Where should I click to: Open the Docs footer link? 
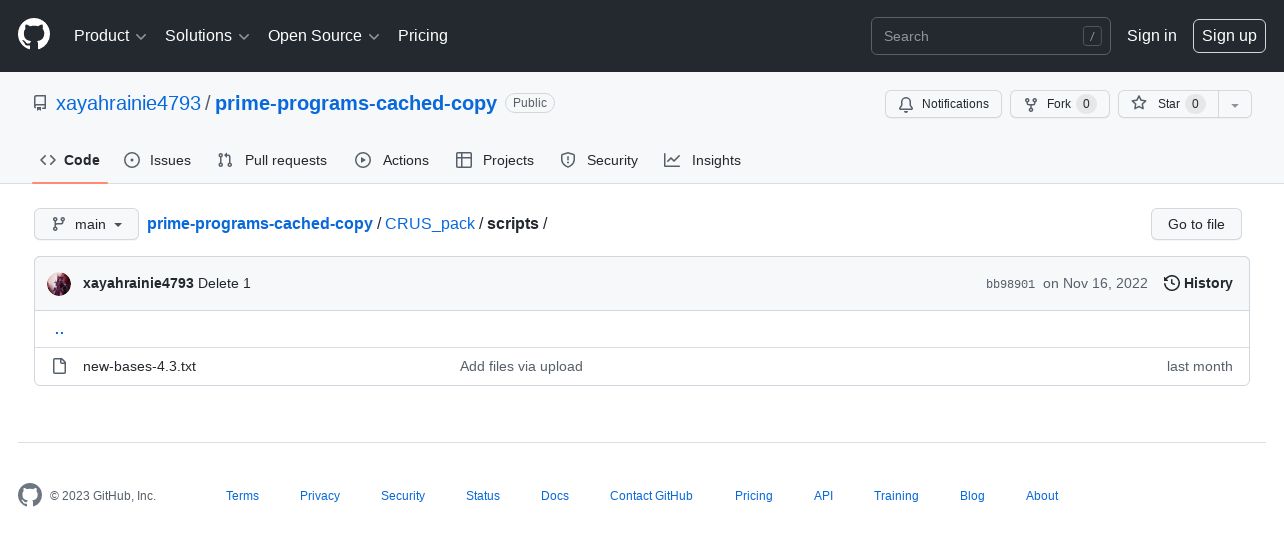(555, 496)
